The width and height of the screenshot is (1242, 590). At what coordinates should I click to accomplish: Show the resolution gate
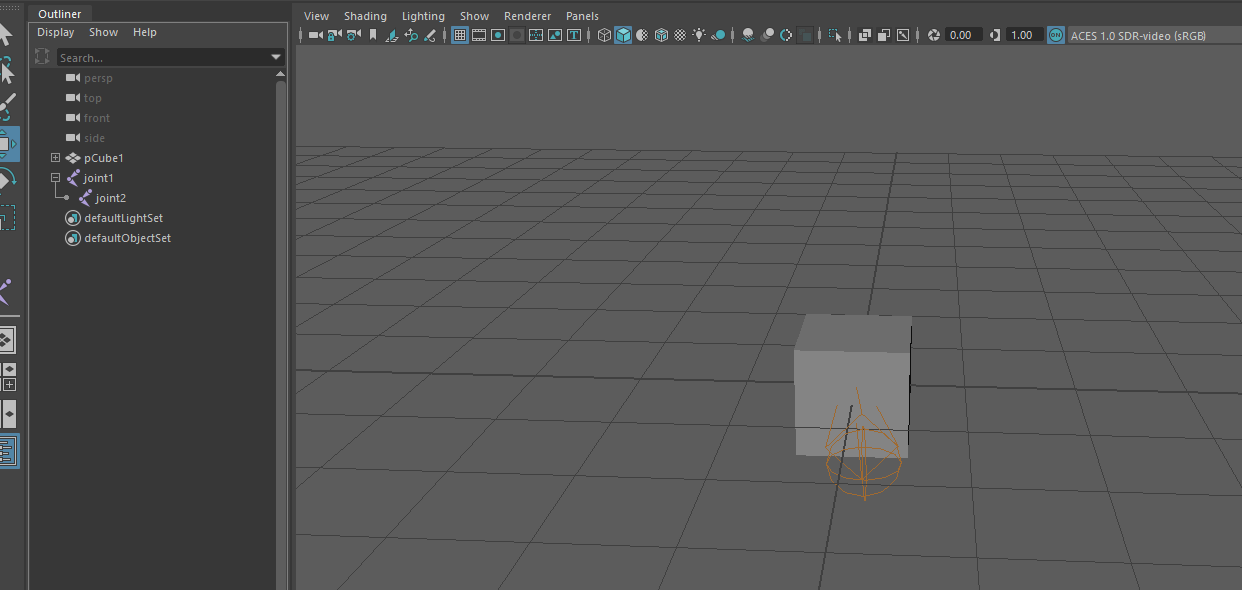(x=497, y=34)
